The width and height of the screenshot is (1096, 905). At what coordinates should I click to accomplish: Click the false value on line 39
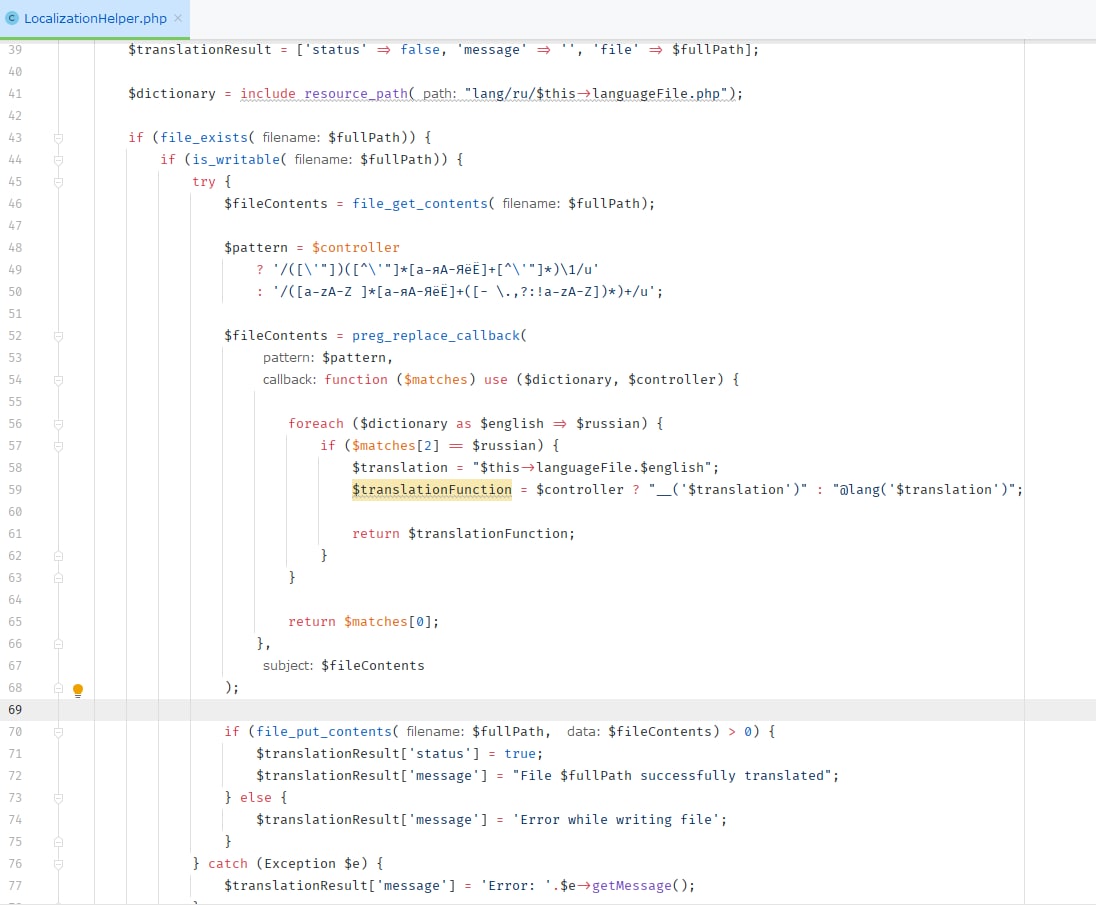(x=419, y=50)
